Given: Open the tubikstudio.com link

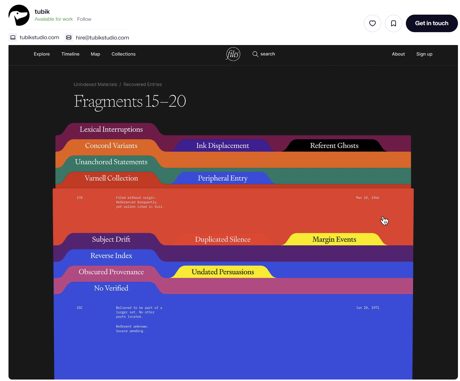Looking at the screenshot, I should (39, 37).
